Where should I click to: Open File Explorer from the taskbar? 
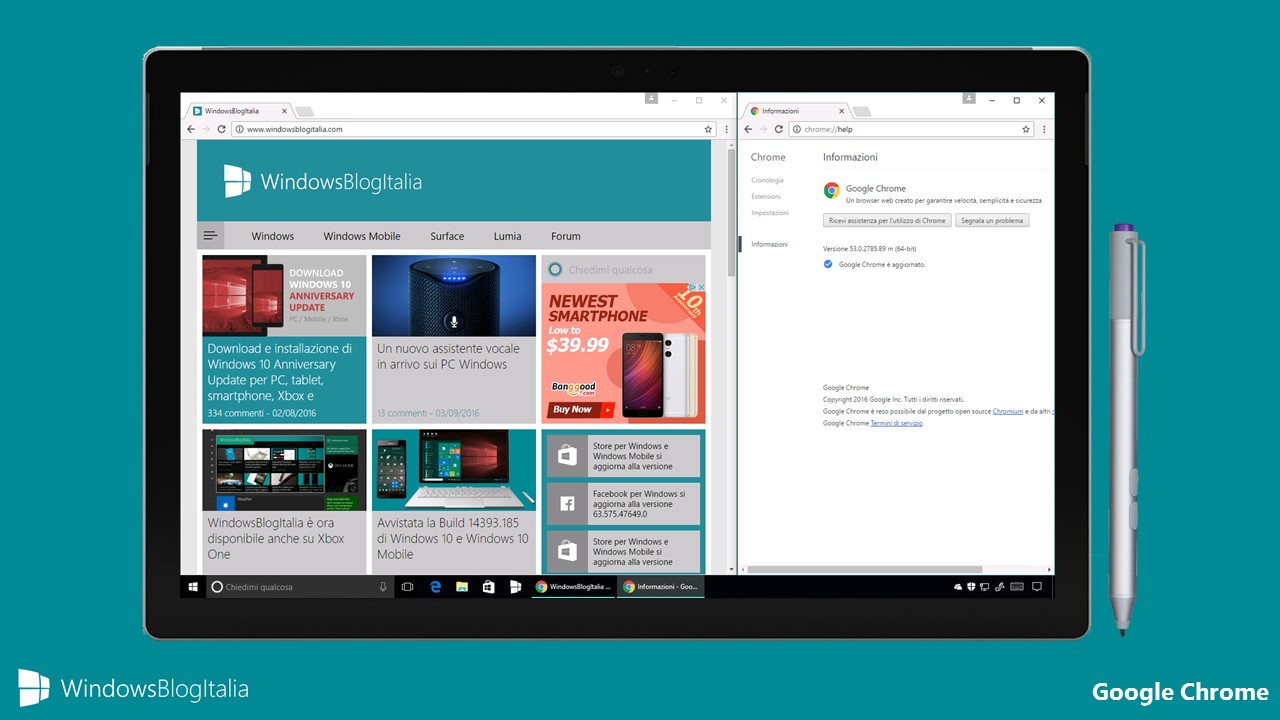tap(462, 587)
